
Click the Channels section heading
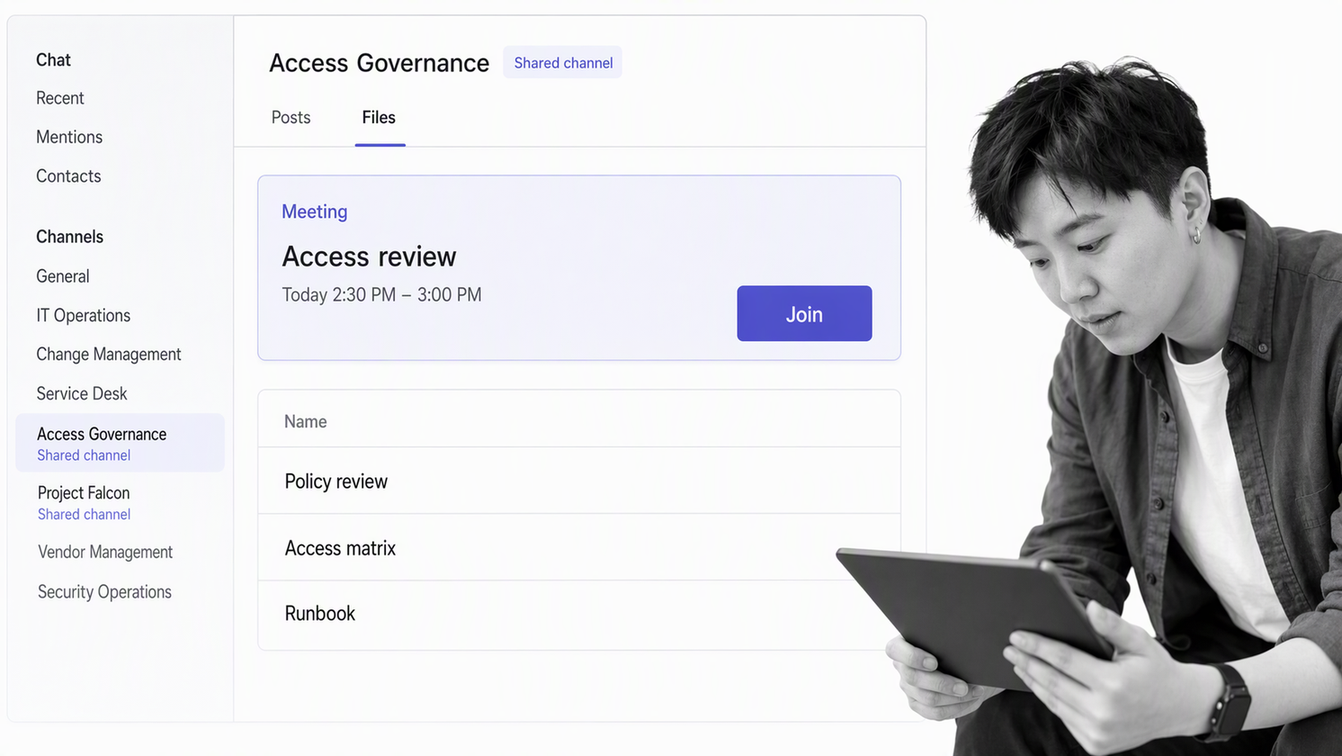coord(70,237)
